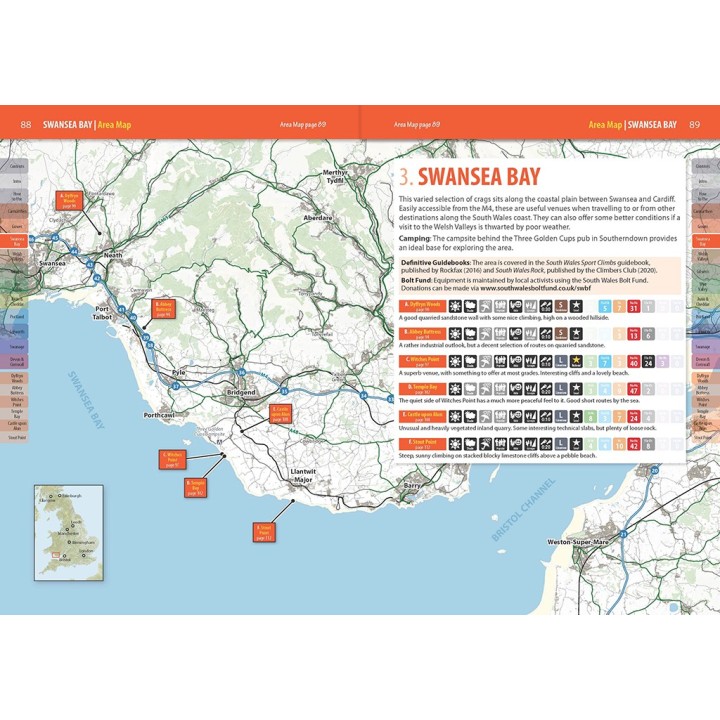Click the sun icon in the Abbey Buttress row
This screenshot has width=720, height=720.
455,334
